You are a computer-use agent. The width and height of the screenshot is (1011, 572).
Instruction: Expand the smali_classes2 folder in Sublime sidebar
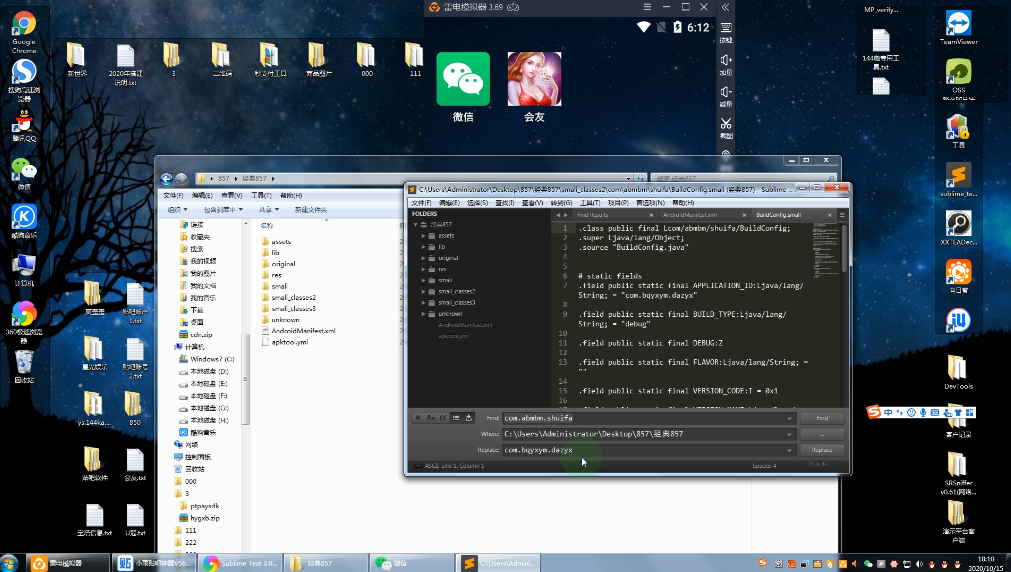tap(424, 291)
